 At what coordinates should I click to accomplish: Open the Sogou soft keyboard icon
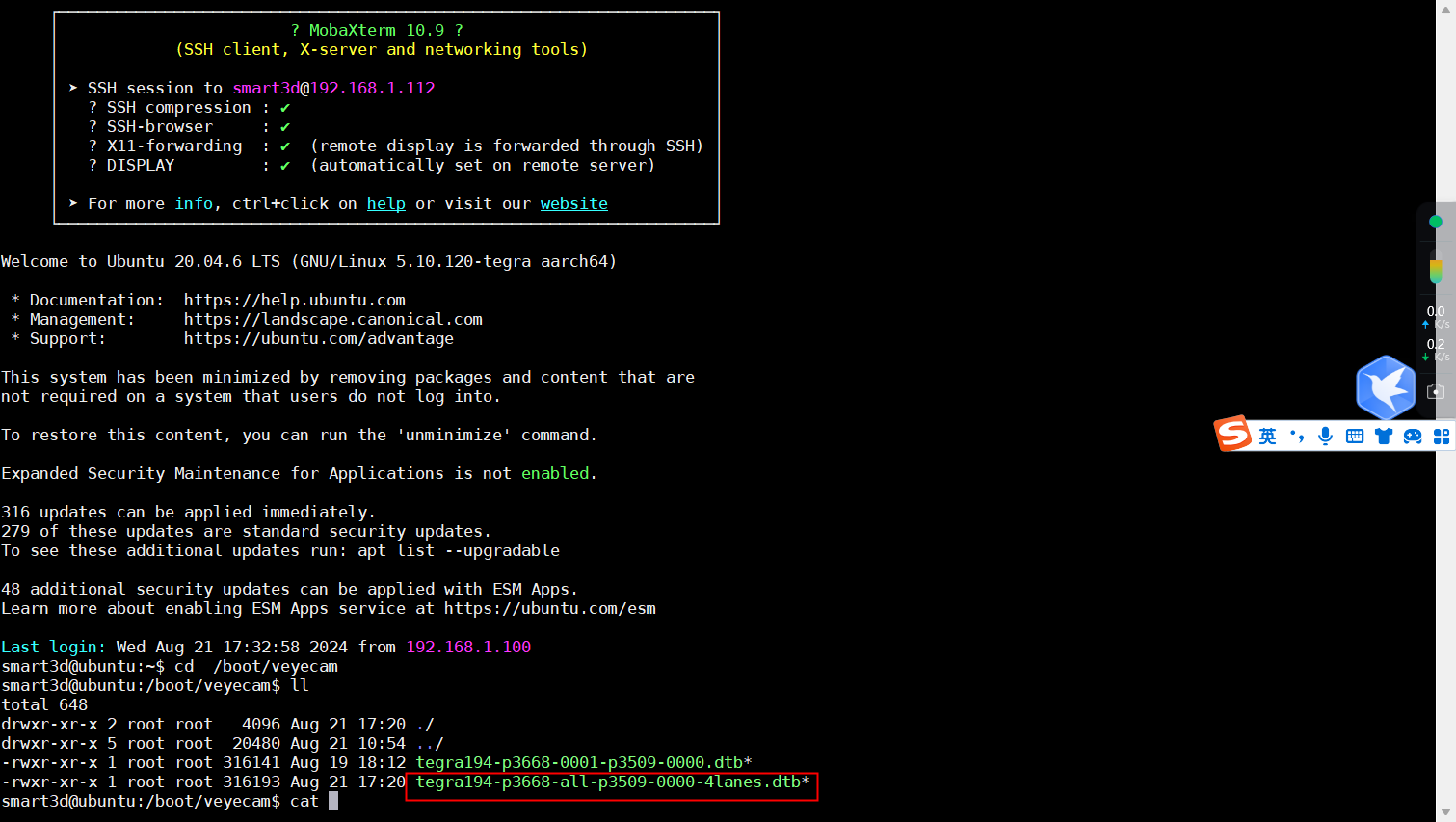(x=1354, y=437)
